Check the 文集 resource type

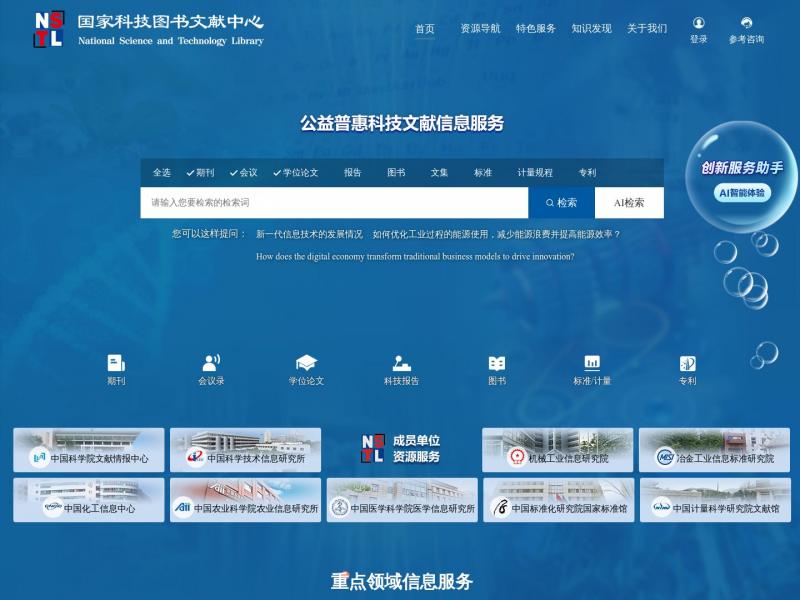click(x=439, y=172)
